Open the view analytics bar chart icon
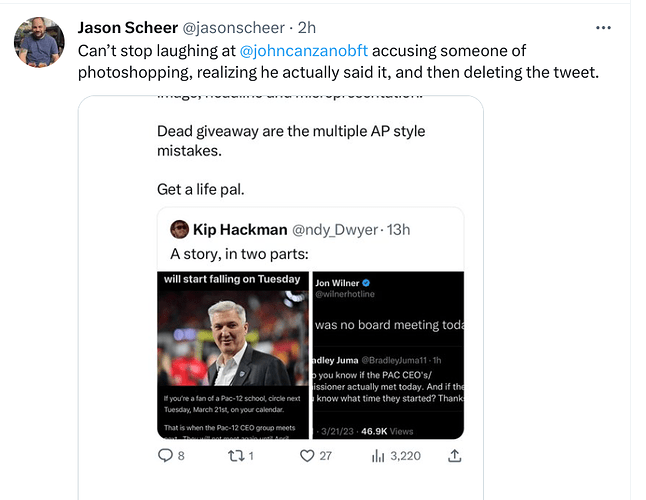 tap(378, 456)
